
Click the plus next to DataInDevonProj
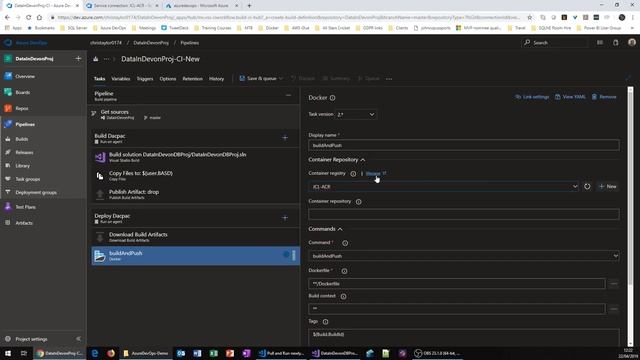click(78, 59)
